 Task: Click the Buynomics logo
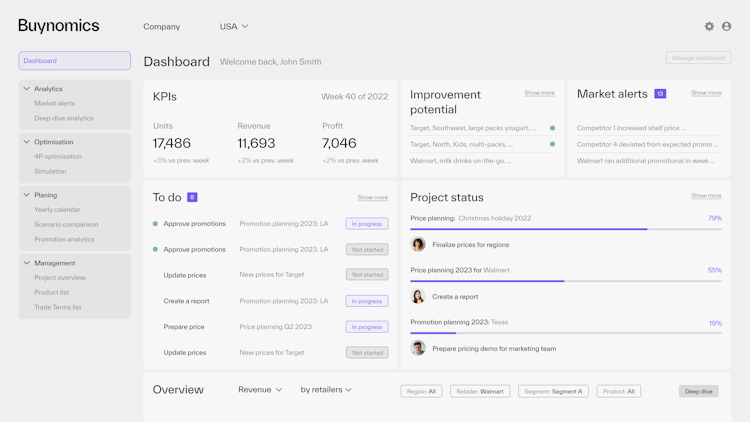[59, 26]
